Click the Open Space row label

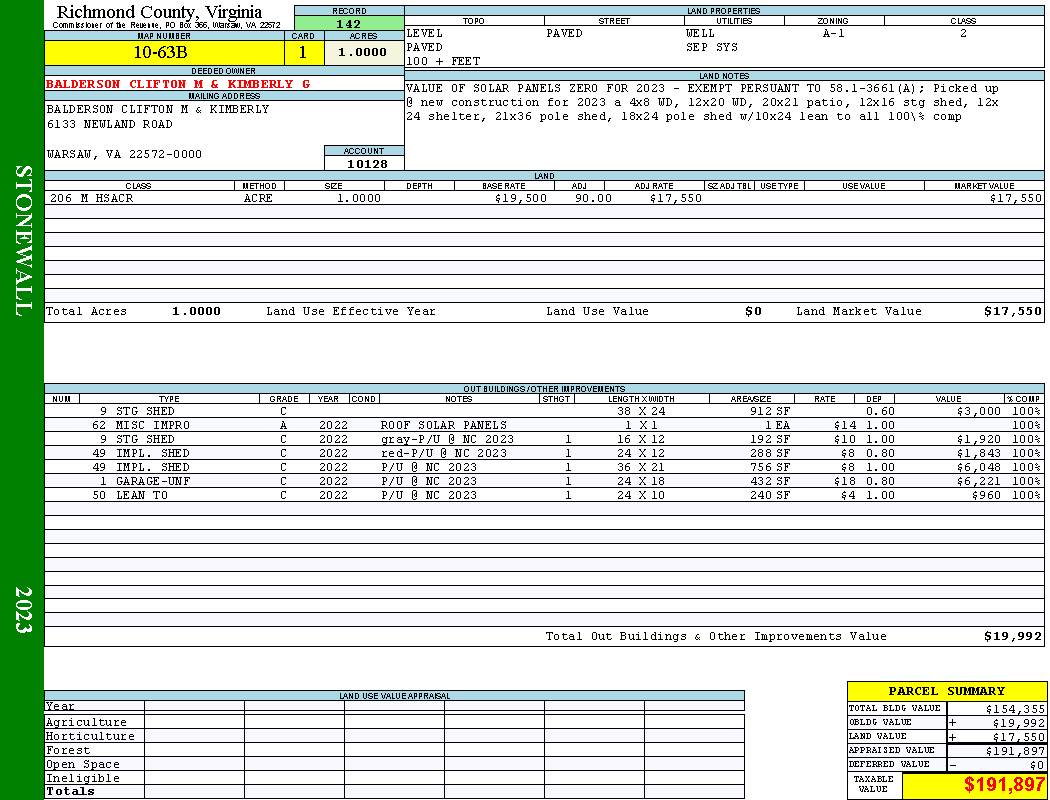[x=82, y=765]
